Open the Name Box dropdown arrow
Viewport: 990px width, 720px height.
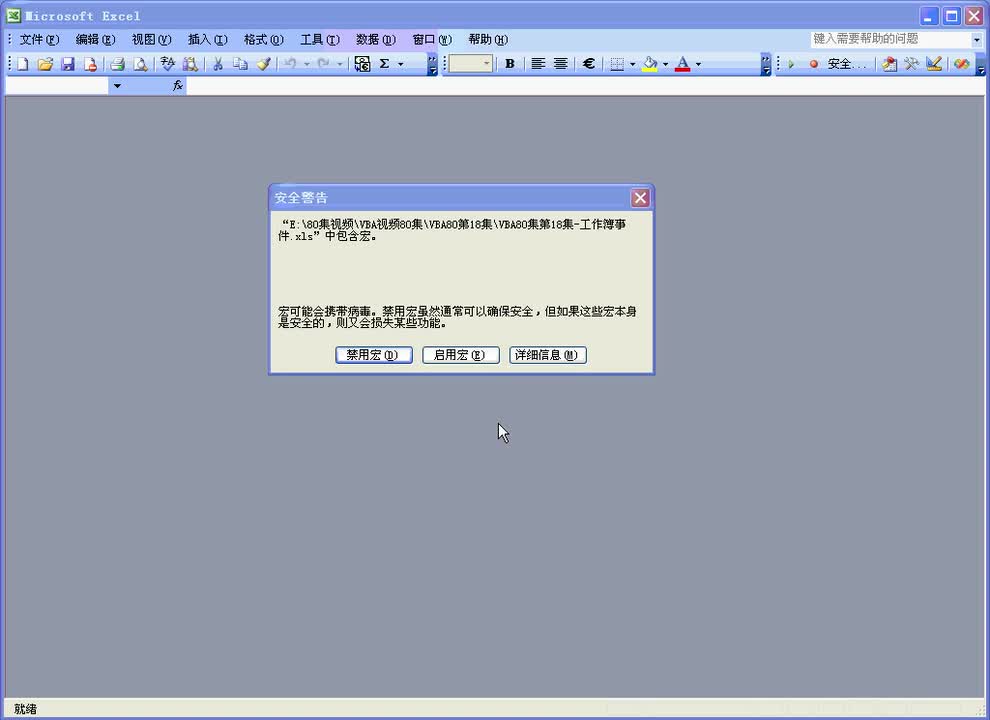click(x=117, y=85)
